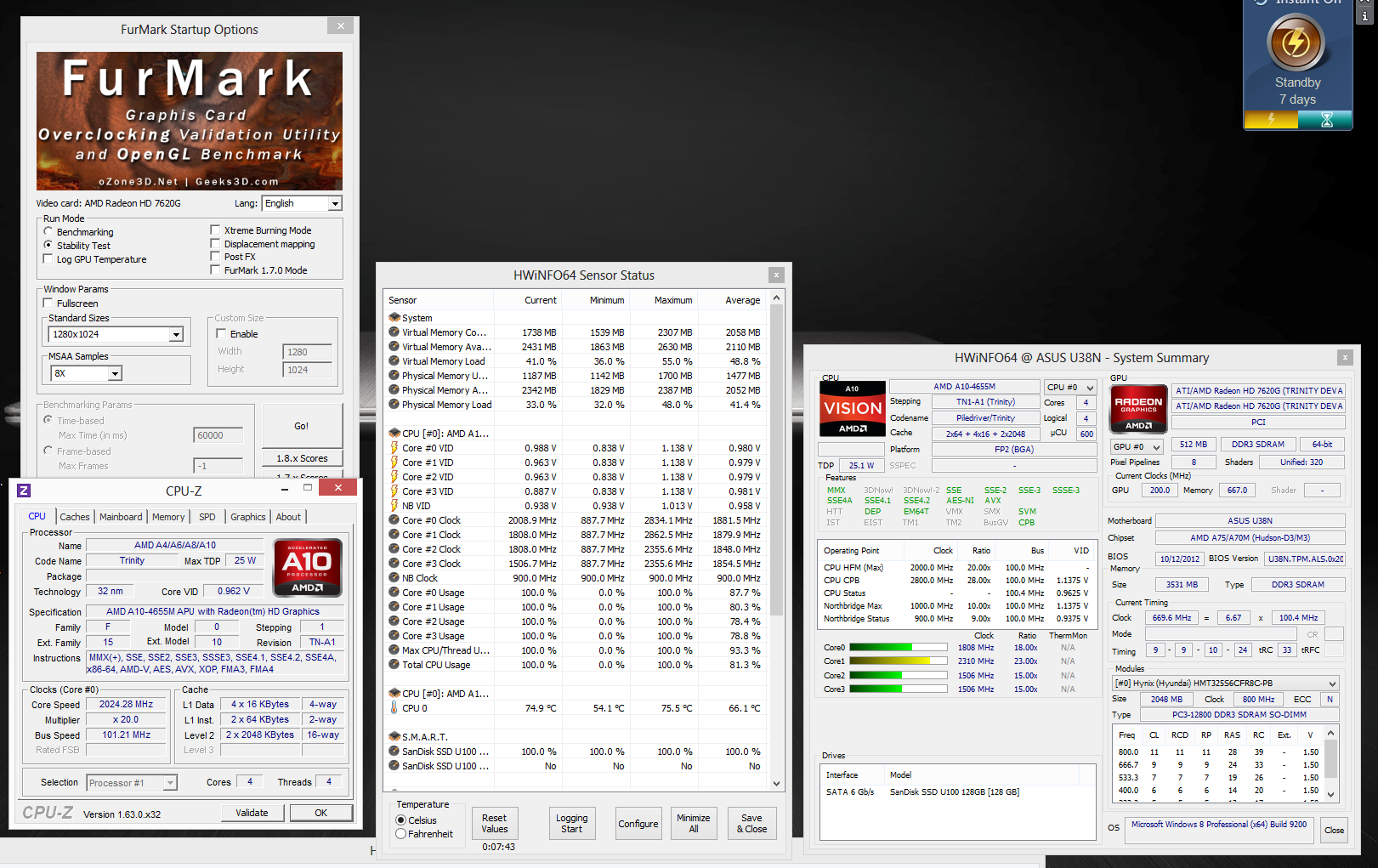Click the CPU-Z purple Z title bar icon

pyautogui.click(x=24, y=491)
